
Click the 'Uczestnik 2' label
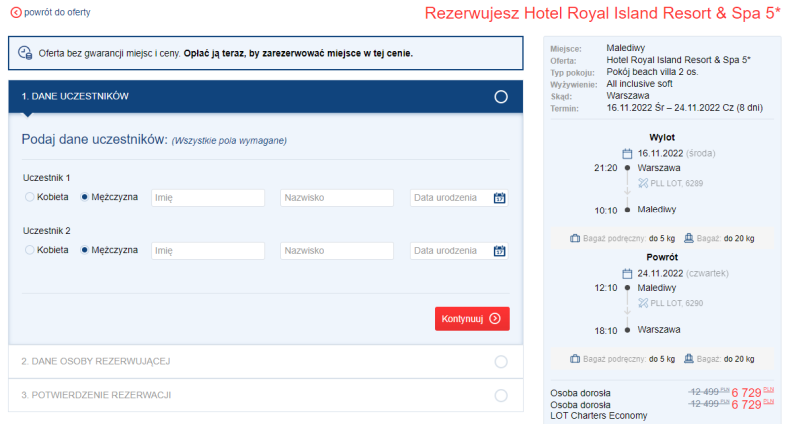46,231
